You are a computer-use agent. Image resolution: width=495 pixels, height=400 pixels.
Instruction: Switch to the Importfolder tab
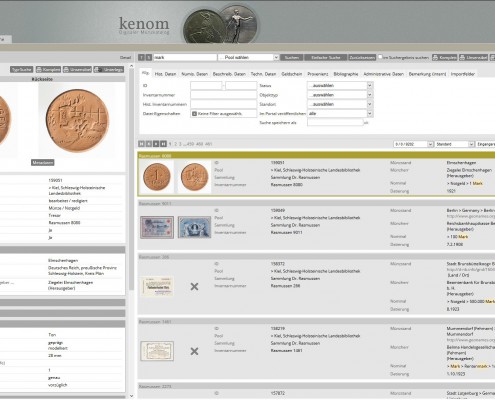[x=463, y=74]
